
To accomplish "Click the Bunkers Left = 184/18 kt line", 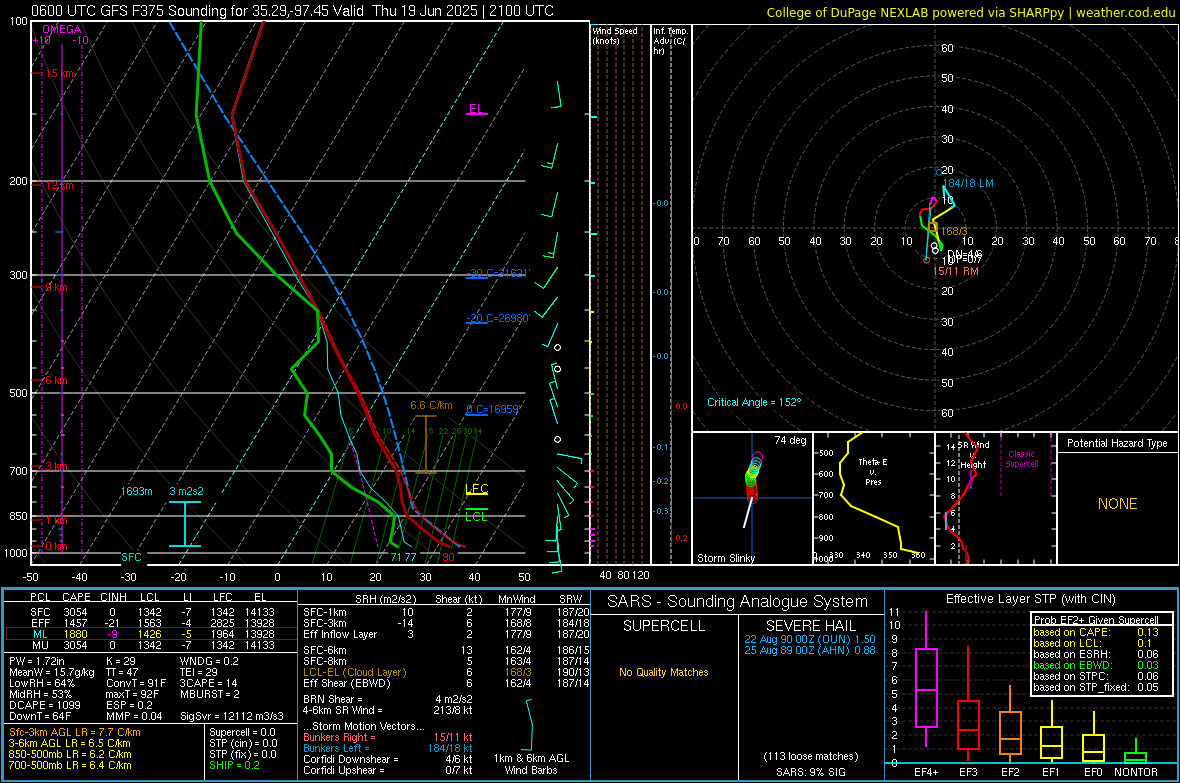I will coord(388,748).
